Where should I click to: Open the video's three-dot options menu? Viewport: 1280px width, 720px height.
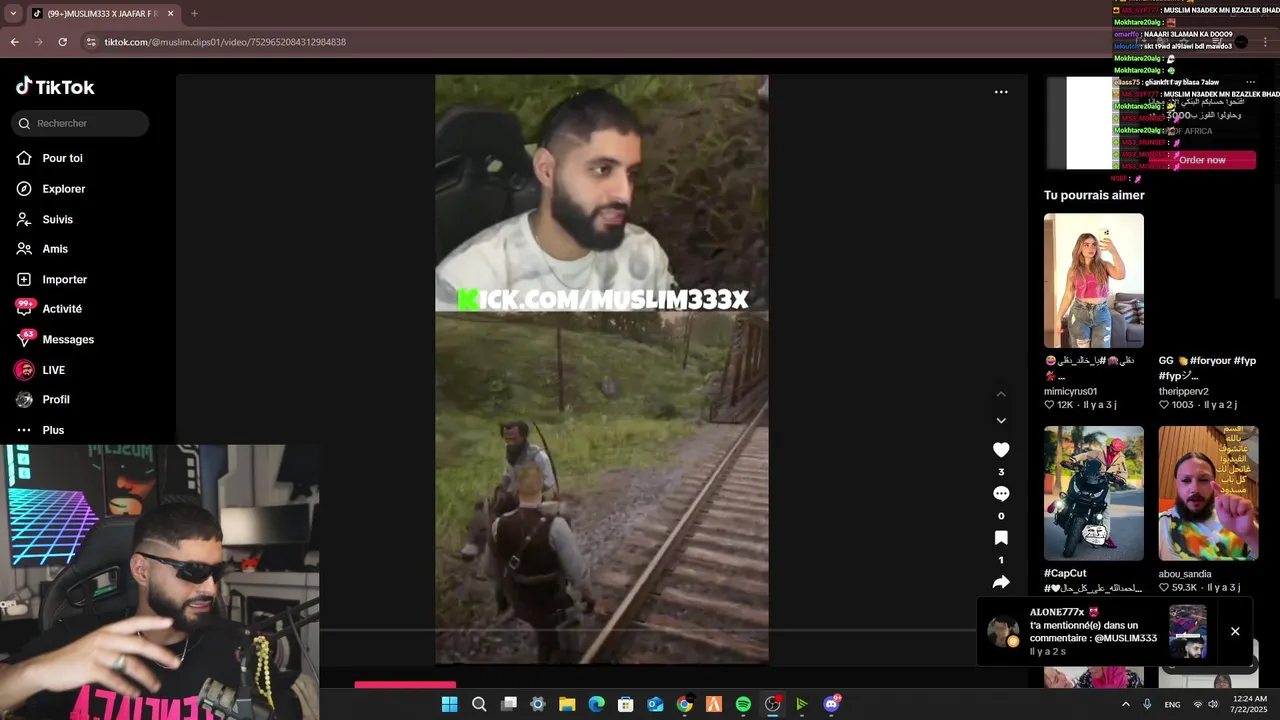1001,92
